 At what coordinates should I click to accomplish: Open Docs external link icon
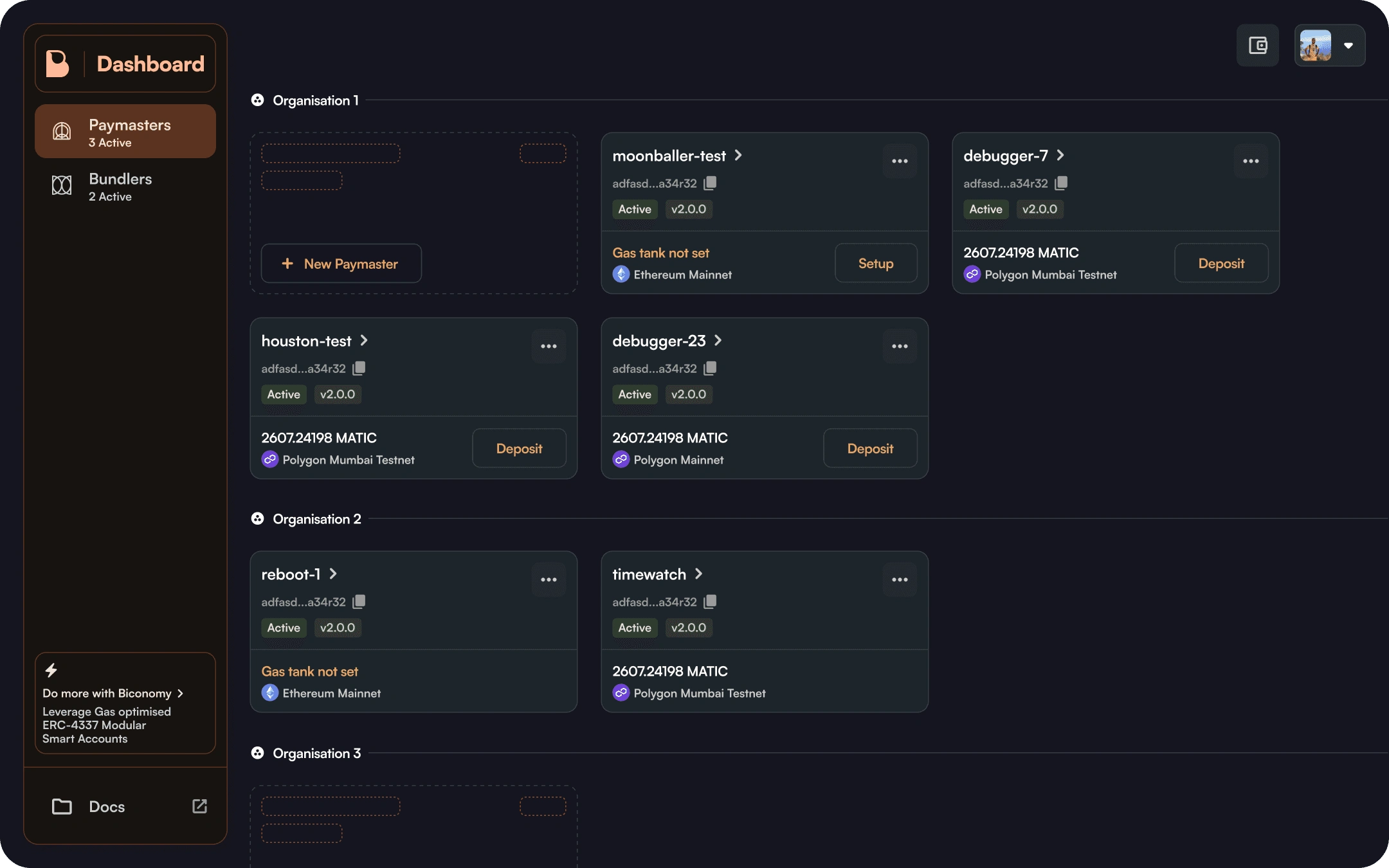(199, 806)
